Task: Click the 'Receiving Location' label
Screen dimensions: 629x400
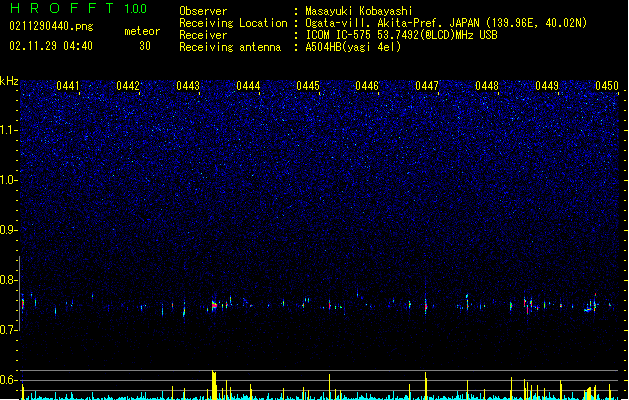Action: 233,23
